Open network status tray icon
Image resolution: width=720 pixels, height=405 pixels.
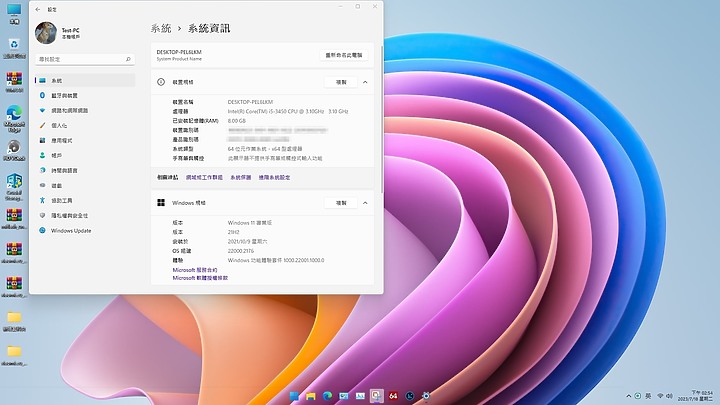660,396
